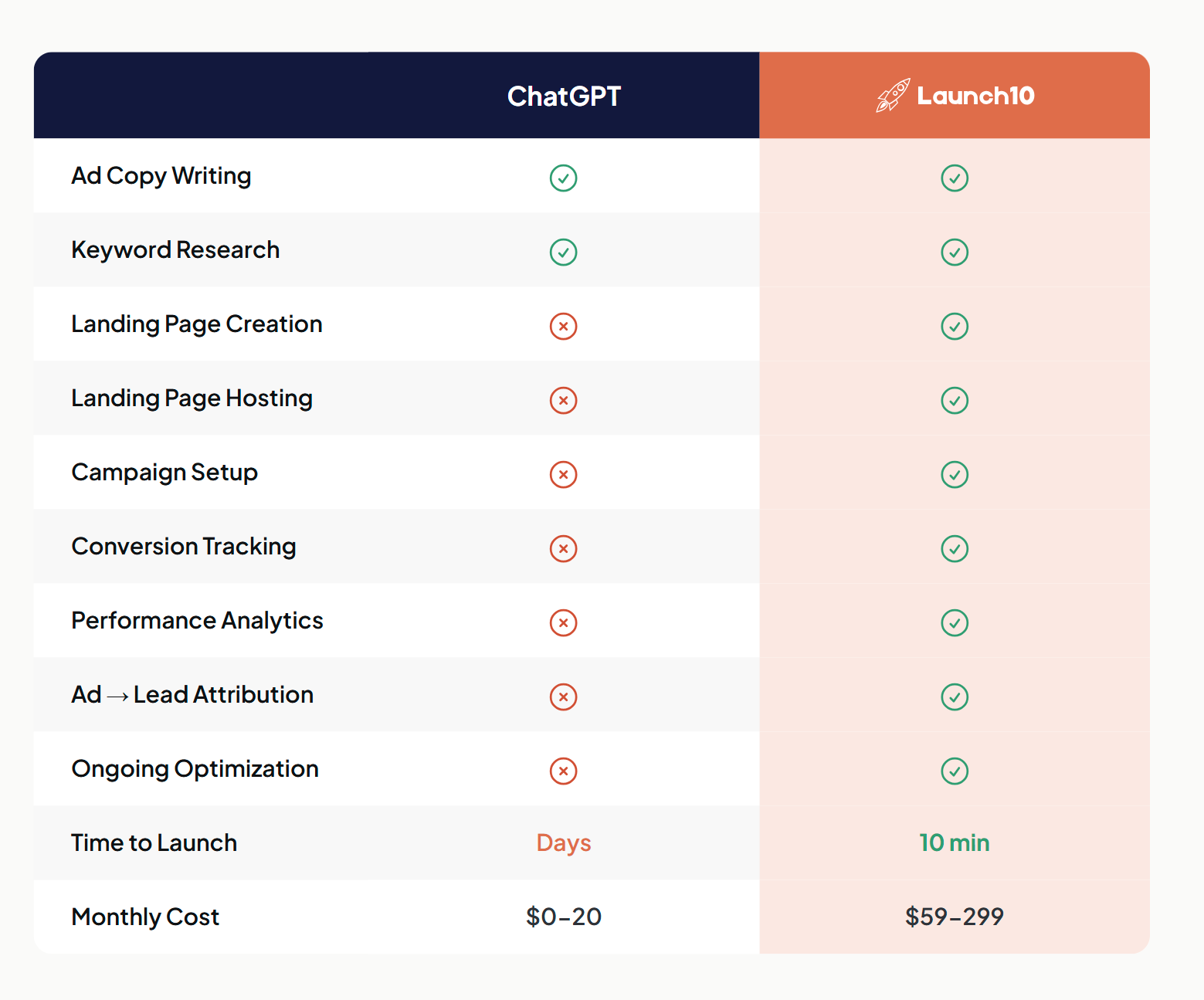The width and height of the screenshot is (1204, 1000).
Task: Click Launch10 checkmark for Ongoing Optimization
Action: click(955, 771)
